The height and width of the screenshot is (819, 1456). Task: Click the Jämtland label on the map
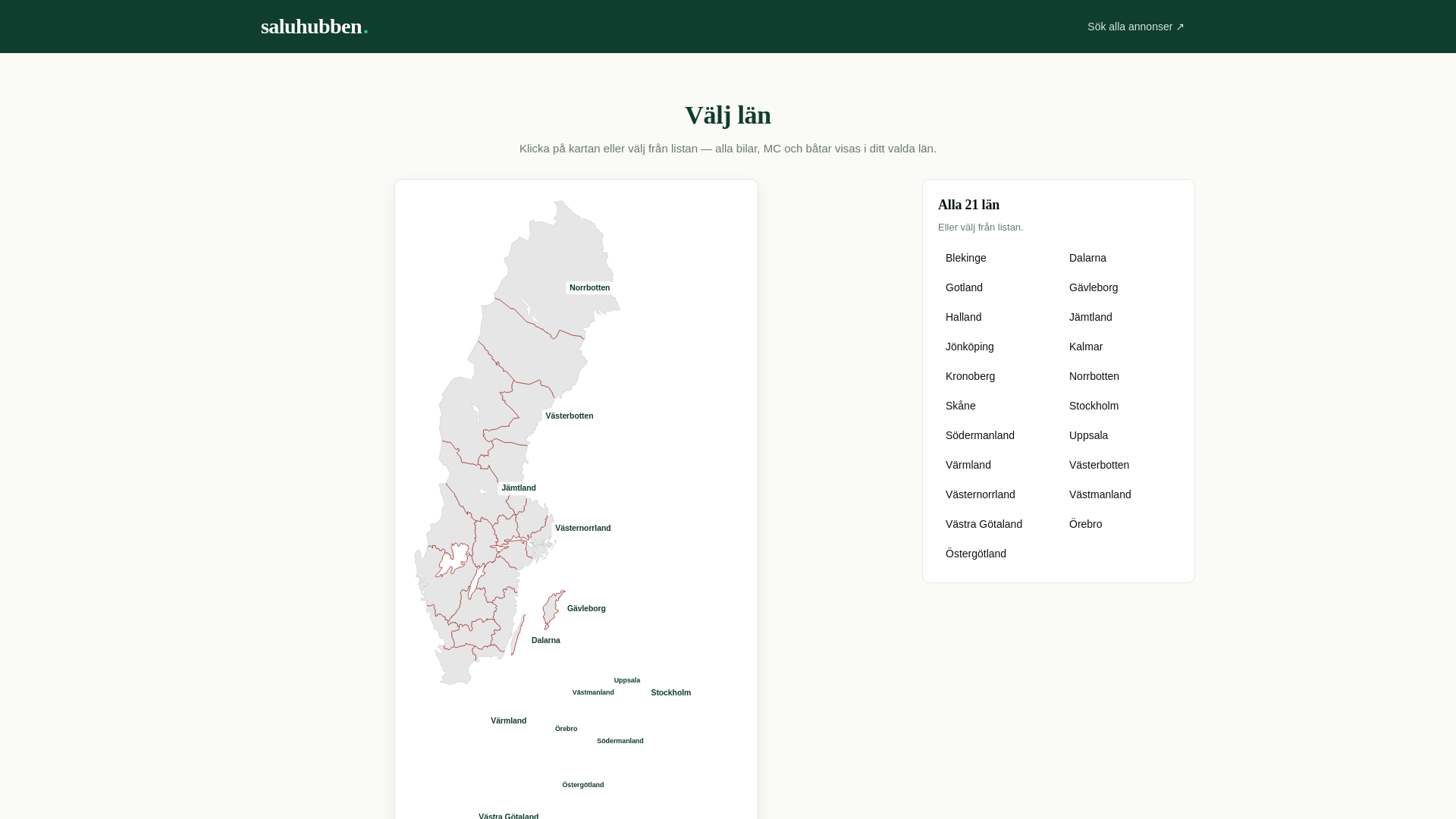519,488
